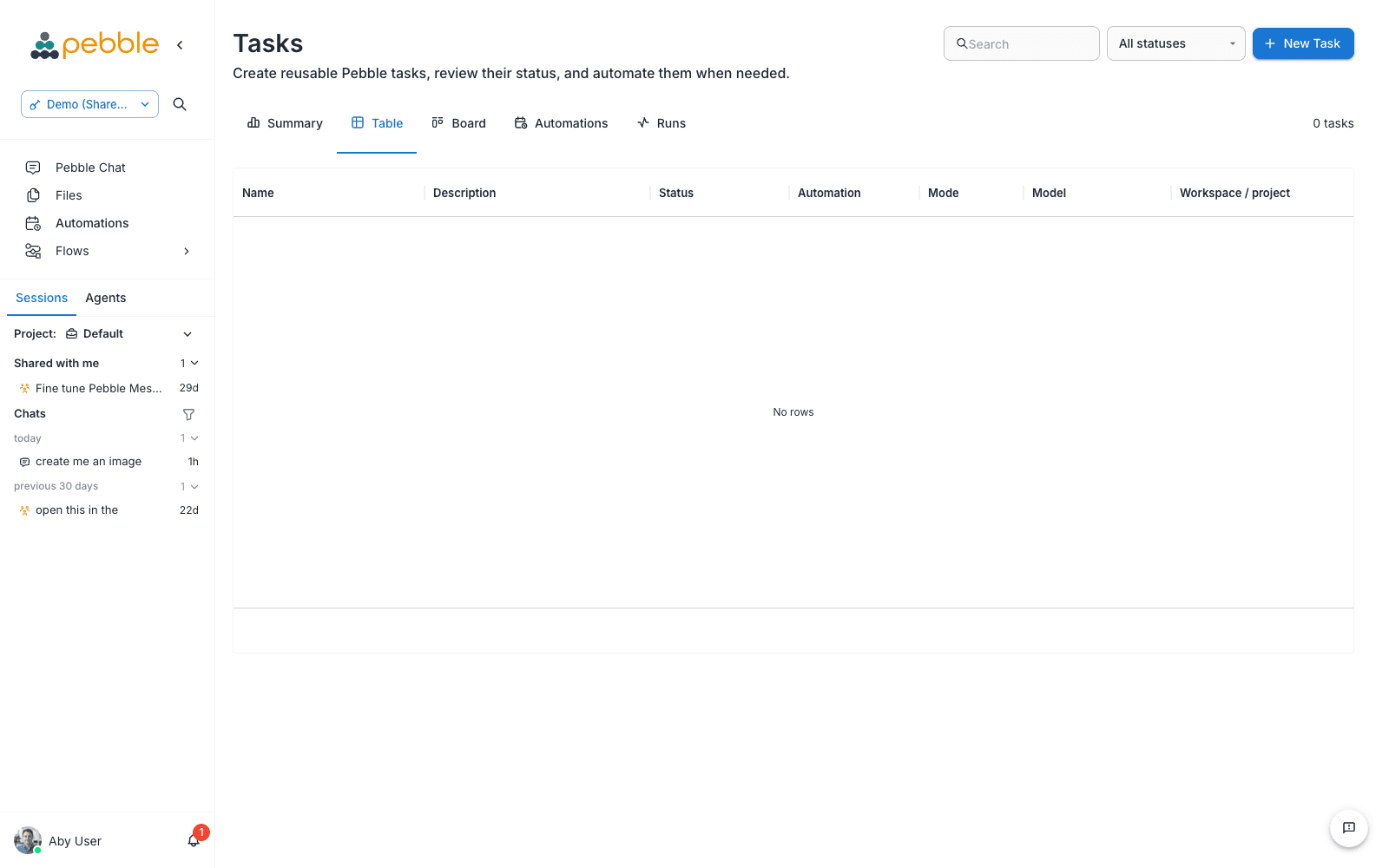
Task: Click the New Task button
Action: (x=1303, y=43)
